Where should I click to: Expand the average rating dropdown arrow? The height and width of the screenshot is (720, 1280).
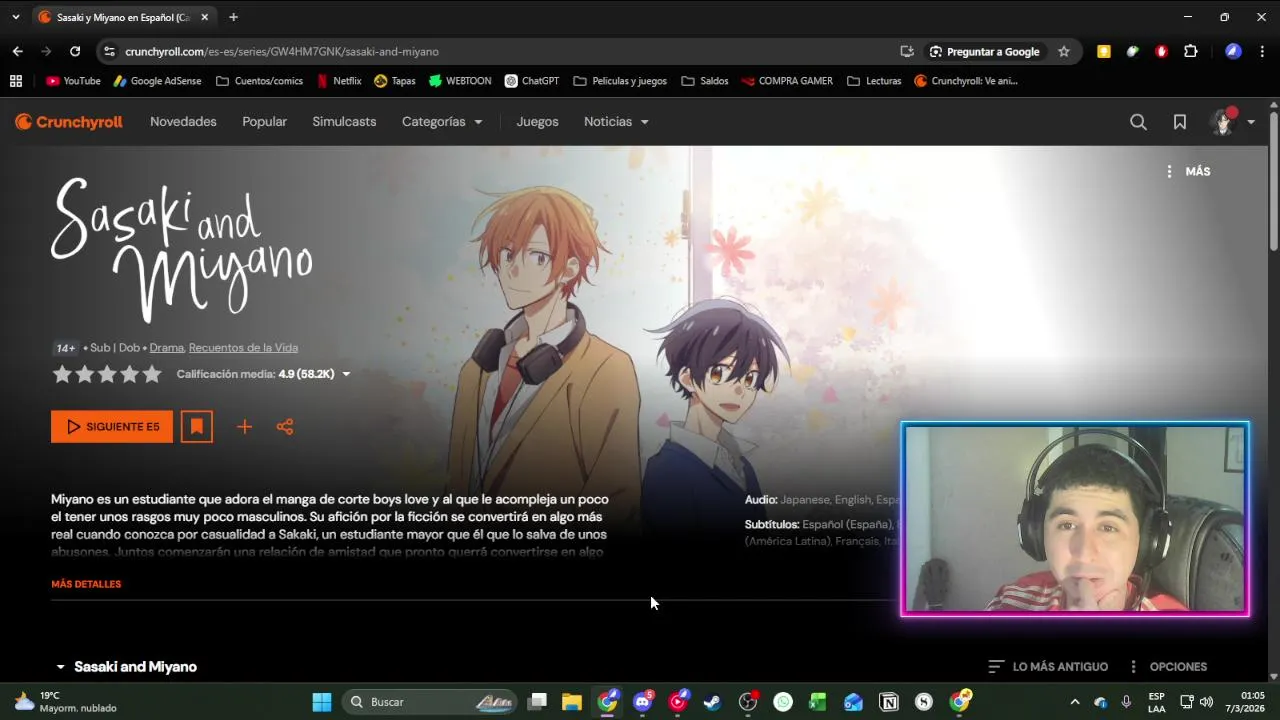[x=346, y=374]
